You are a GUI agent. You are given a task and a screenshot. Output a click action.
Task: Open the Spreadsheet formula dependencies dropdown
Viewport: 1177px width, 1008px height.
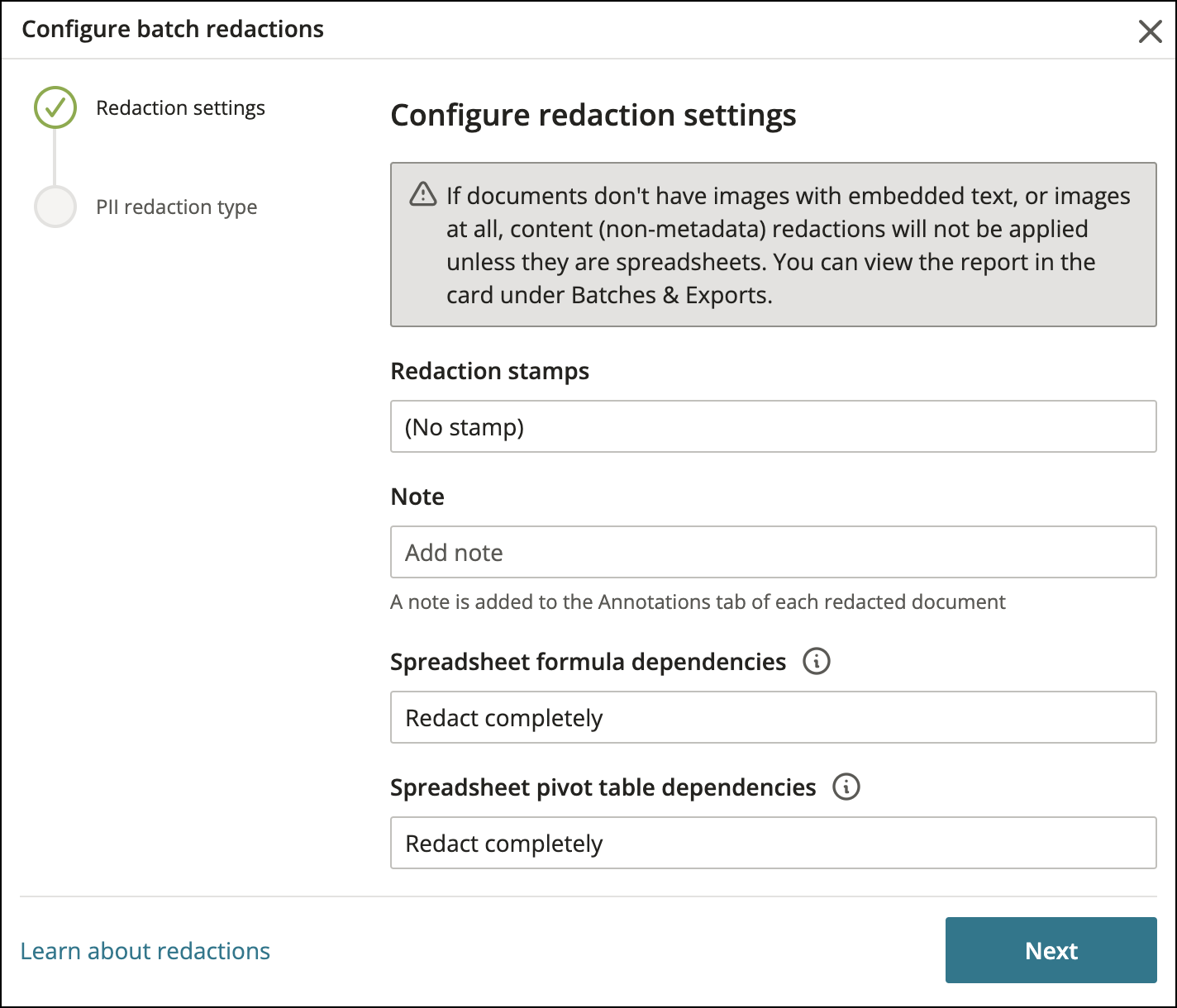(x=773, y=717)
